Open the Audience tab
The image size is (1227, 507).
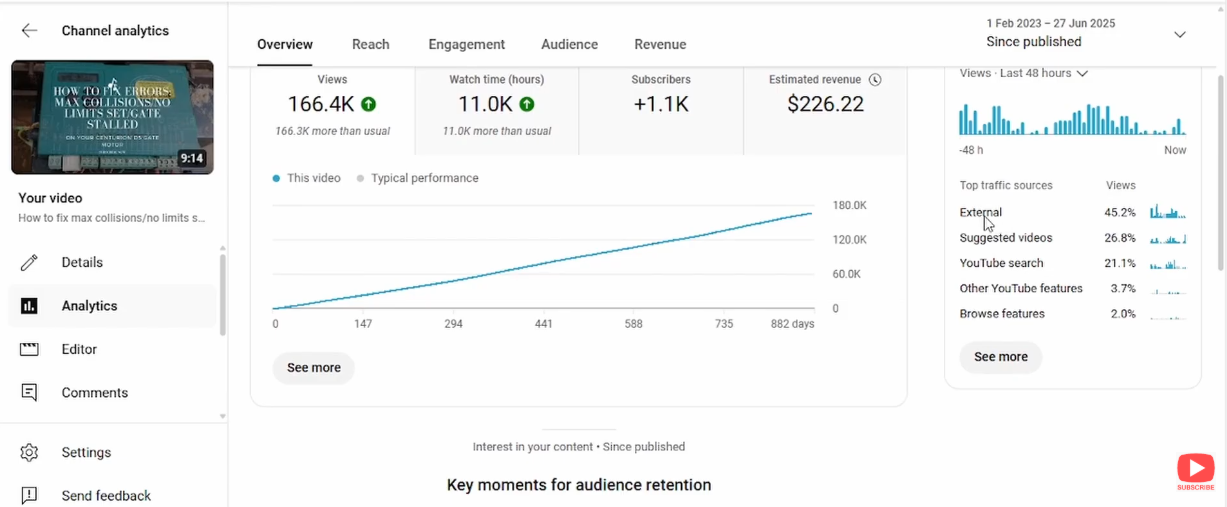point(569,44)
